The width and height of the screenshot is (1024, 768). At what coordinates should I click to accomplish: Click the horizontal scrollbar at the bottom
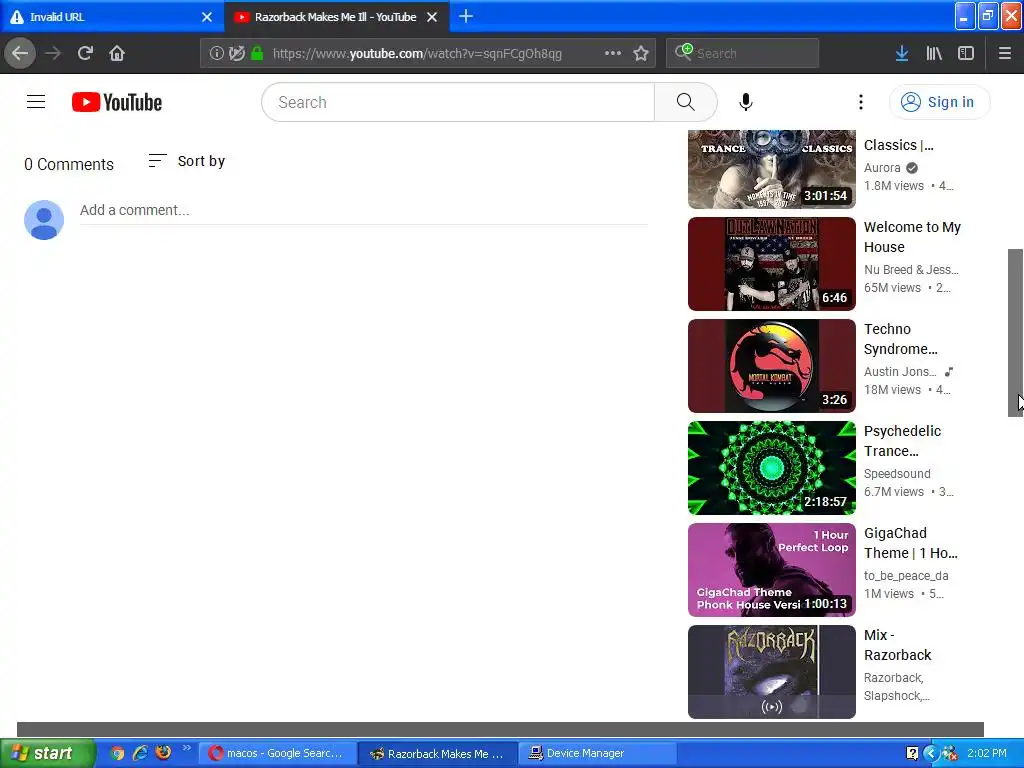pyautogui.click(x=500, y=729)
